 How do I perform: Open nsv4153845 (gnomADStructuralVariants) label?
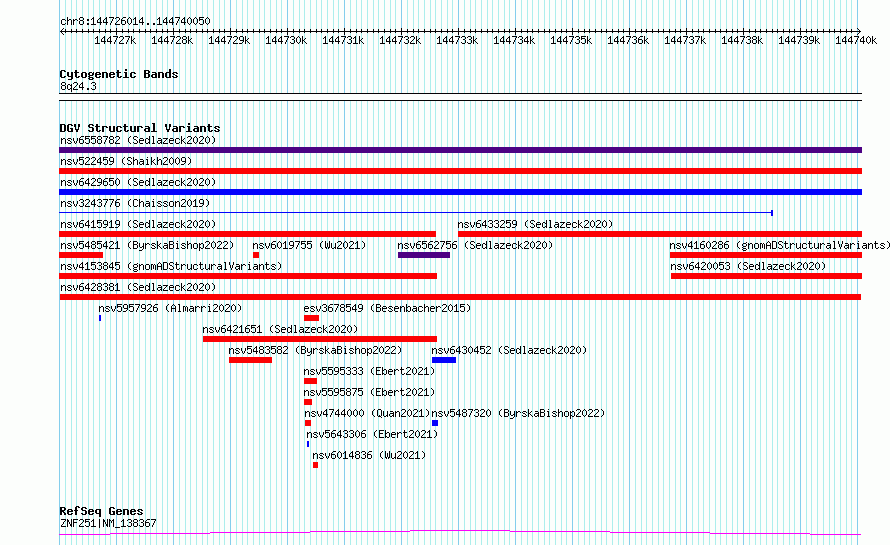click(171, 266)
